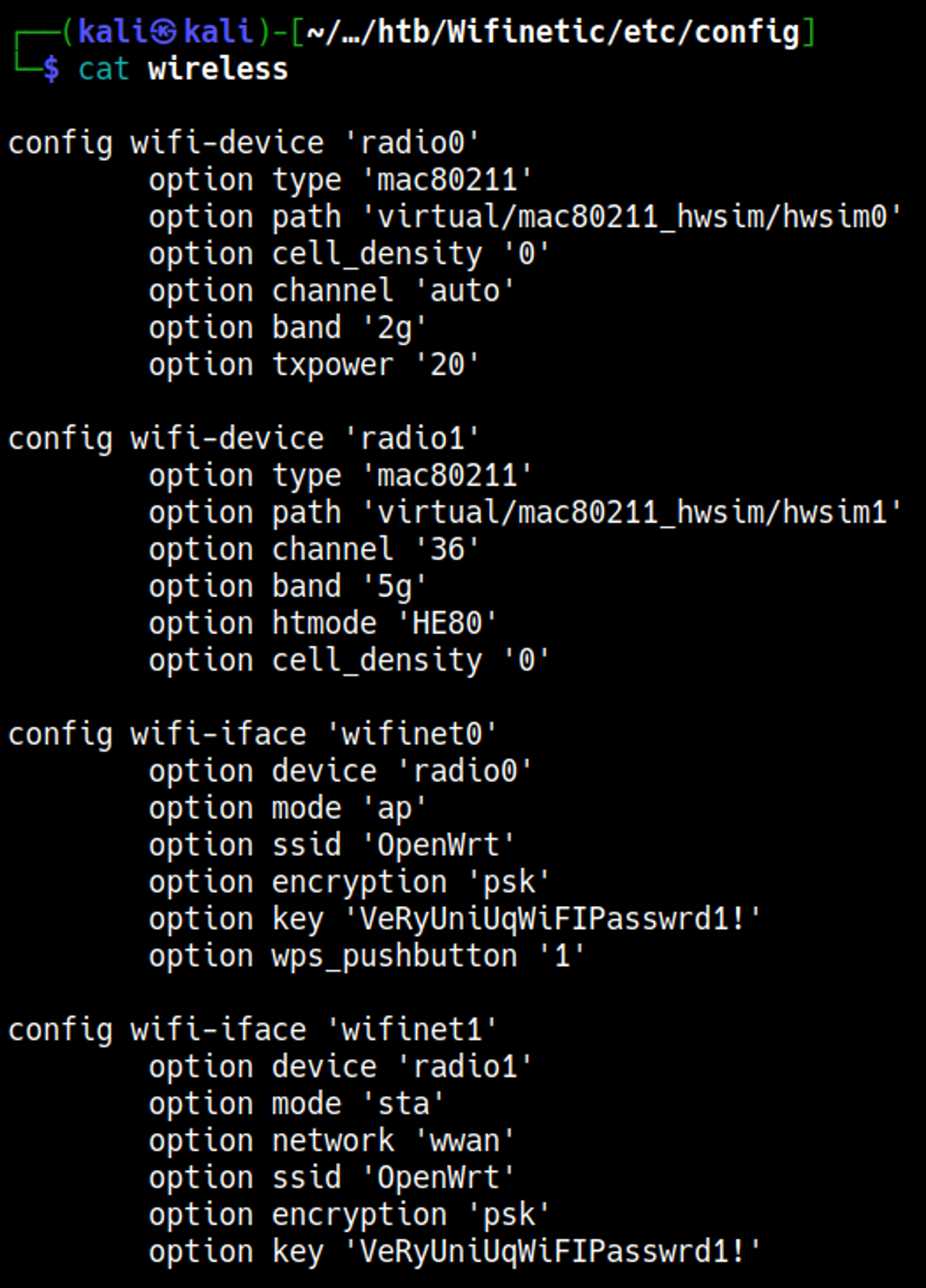The width and height of the screenshot is (926, 1288).
Task: Click the 'cat' command in the prompt
Action: [103, 69]
